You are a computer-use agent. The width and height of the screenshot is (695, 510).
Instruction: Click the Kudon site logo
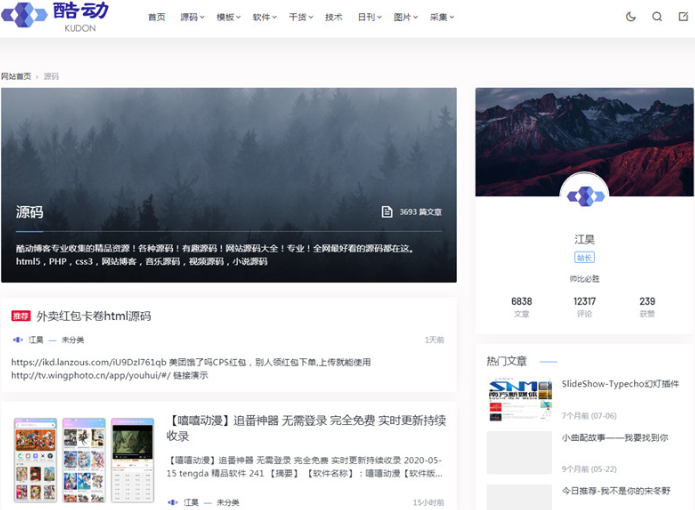[x=54, y=15]
